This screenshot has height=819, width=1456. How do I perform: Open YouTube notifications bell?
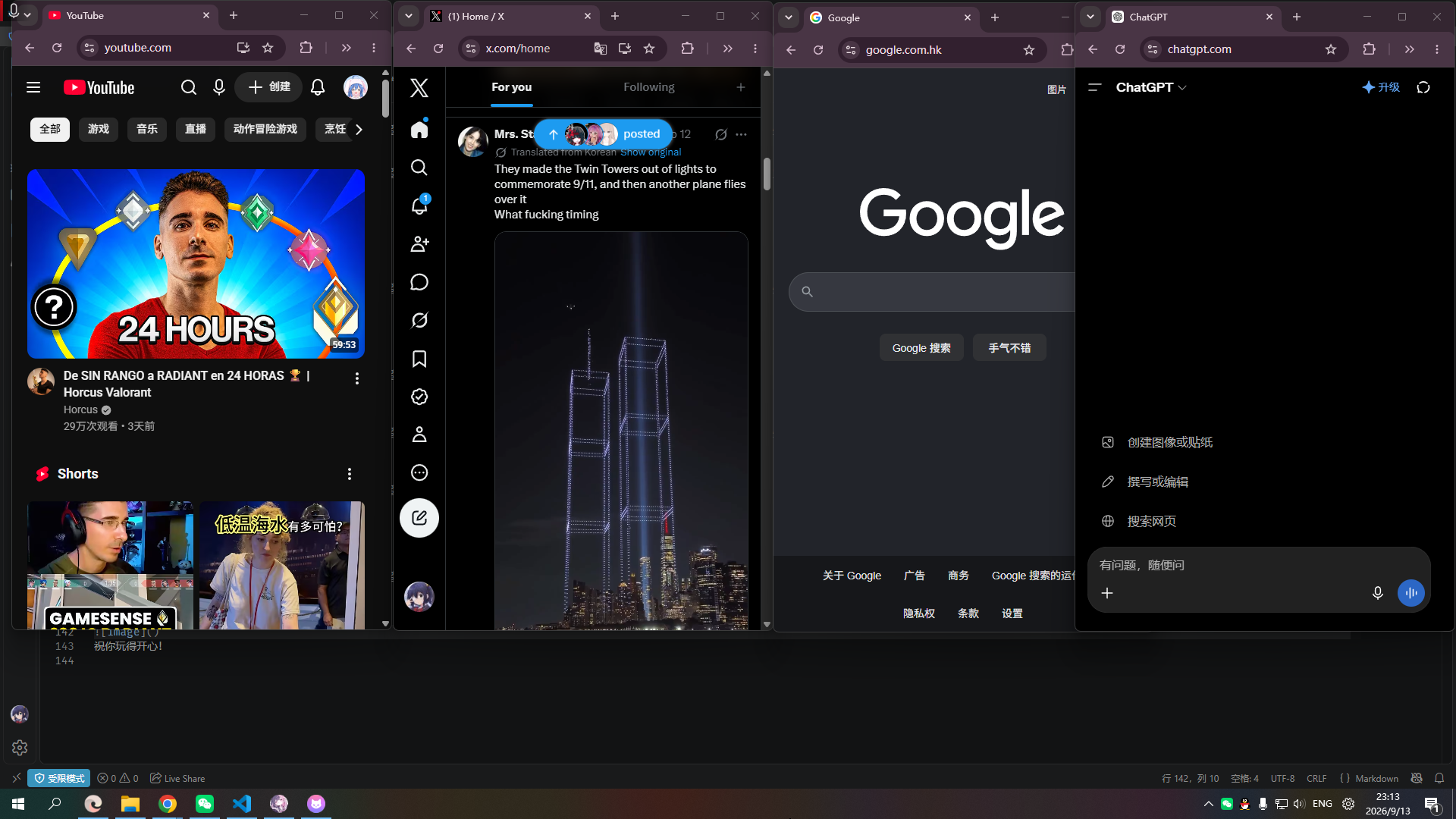tap(318, 87)
